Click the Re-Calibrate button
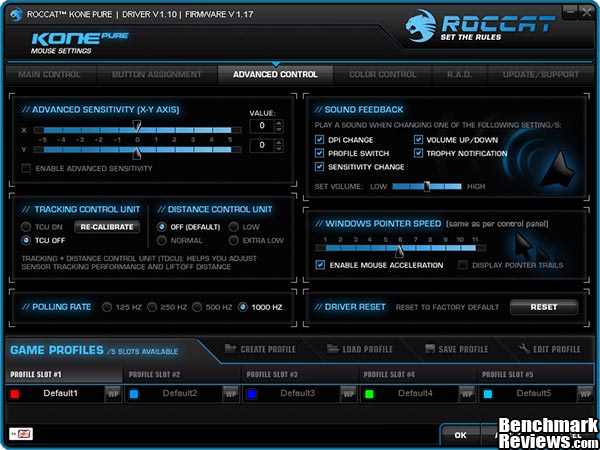 click(107, 227)
